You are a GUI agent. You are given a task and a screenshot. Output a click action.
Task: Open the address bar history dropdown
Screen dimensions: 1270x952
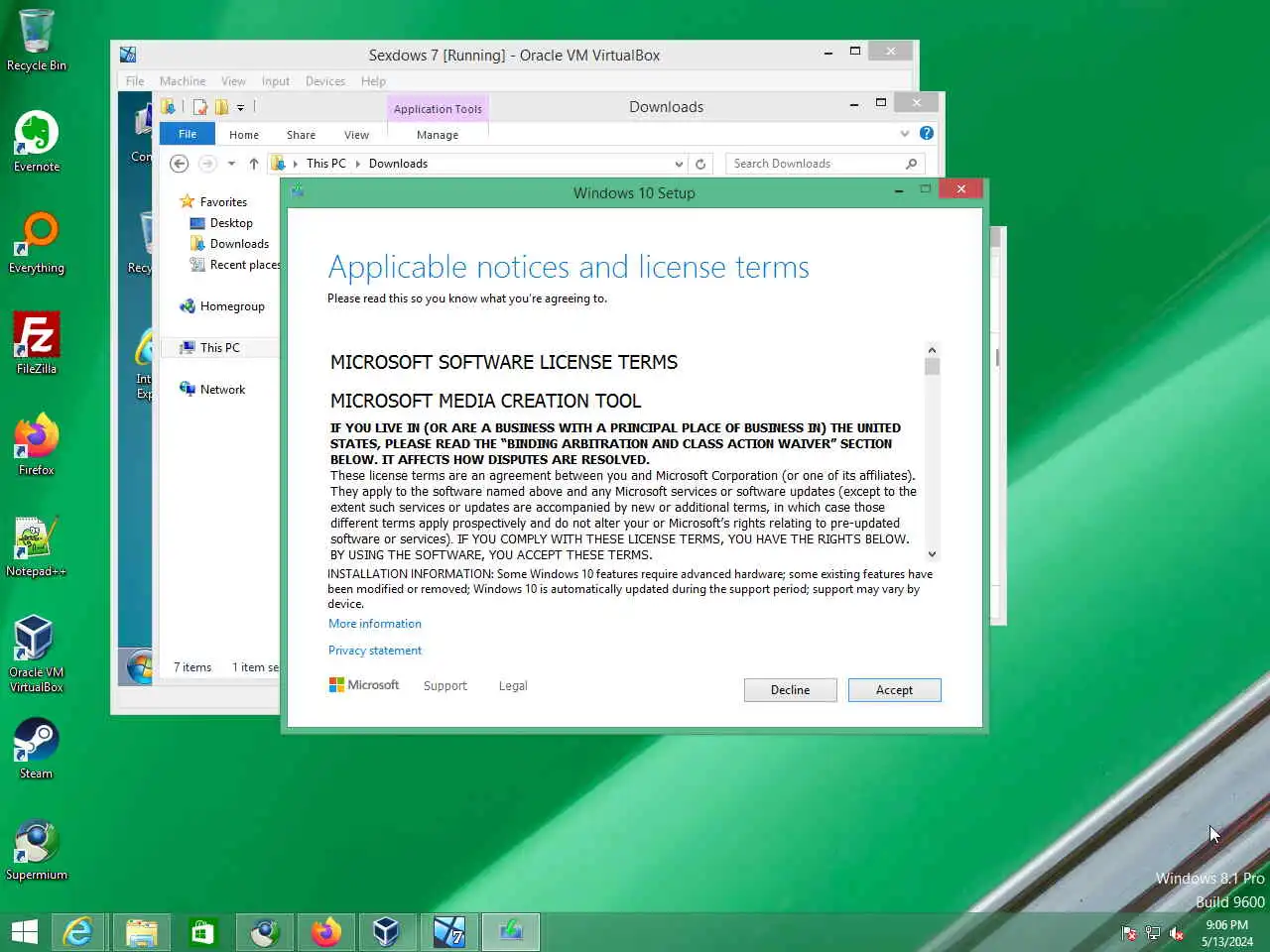click(x=679, y=164)
